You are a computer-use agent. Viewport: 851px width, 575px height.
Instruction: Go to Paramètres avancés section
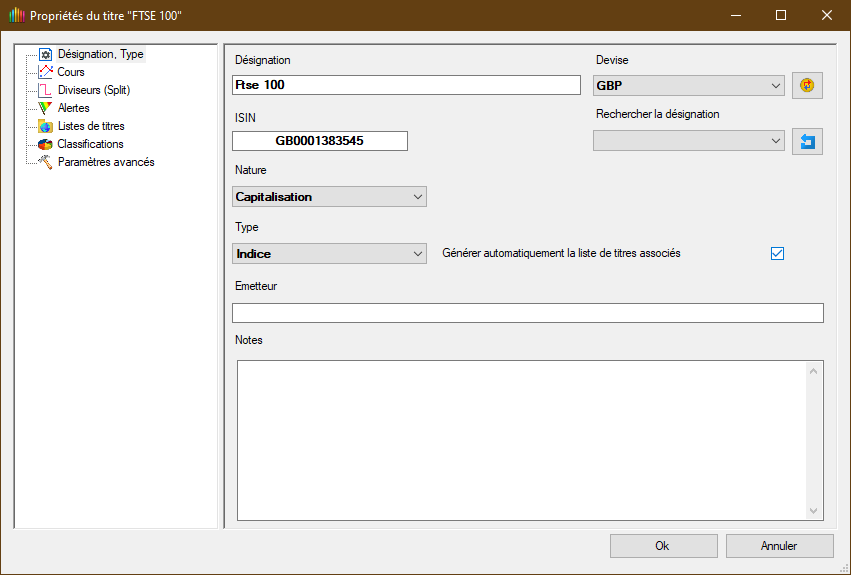point(106,162)
